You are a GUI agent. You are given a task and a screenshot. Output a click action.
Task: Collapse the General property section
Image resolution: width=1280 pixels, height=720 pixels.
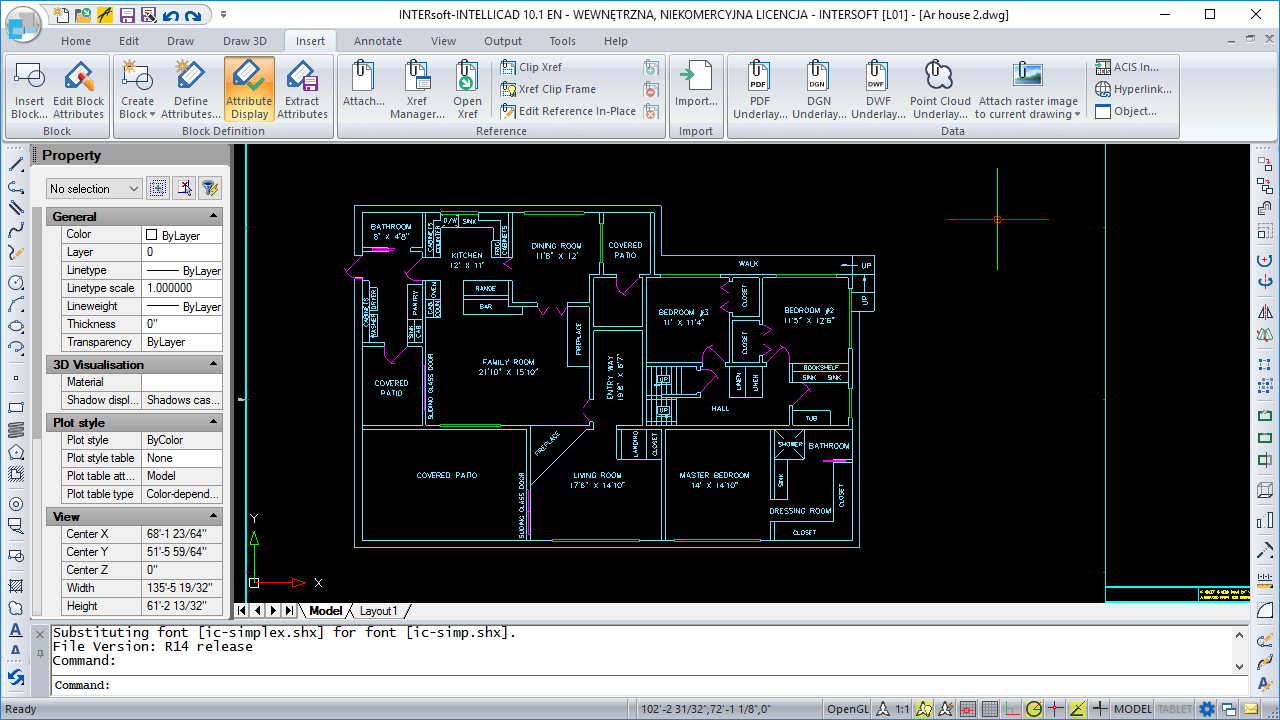[x=213, y=216]
